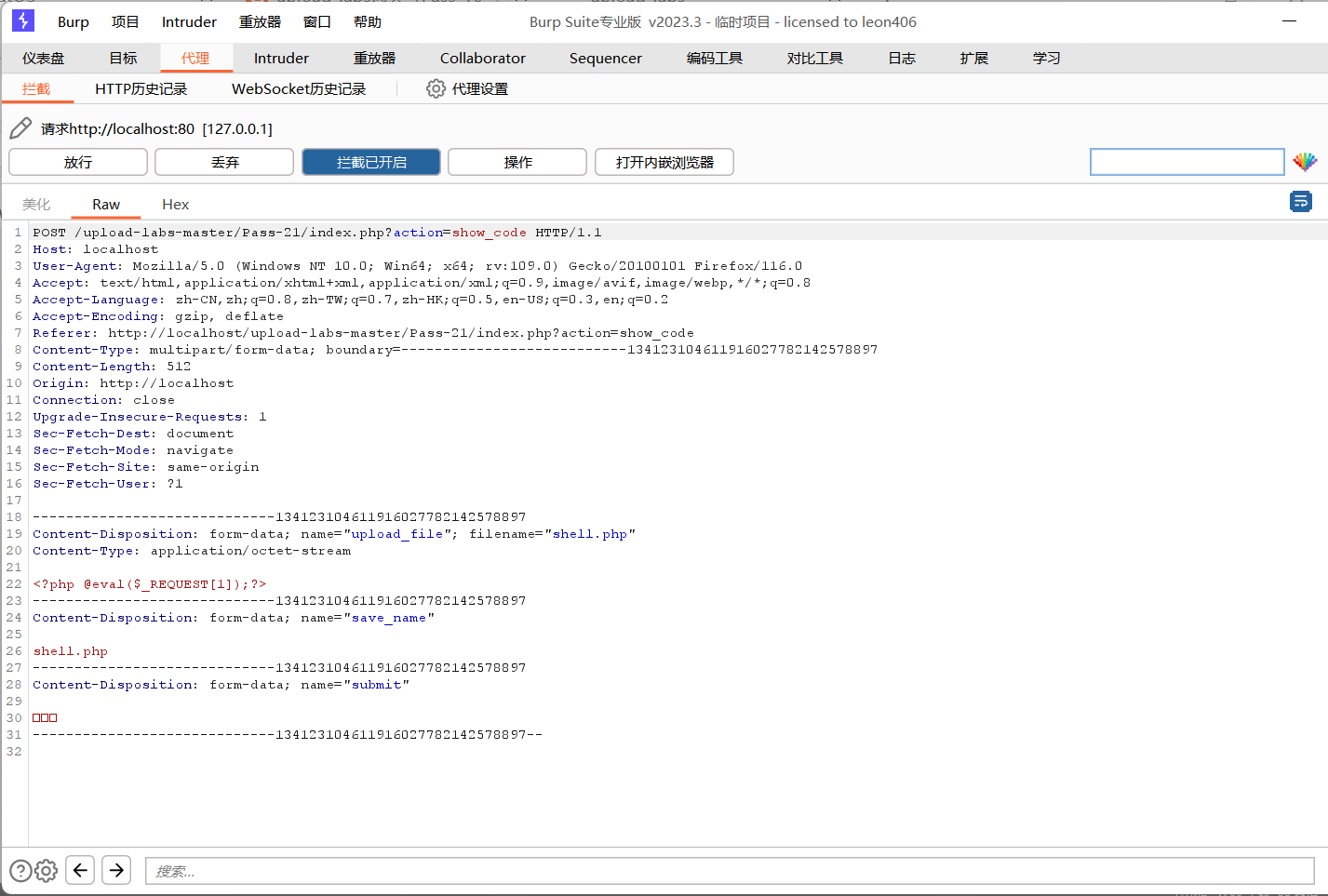The width and height of the screenshot is (1328, 896).
Task: Open the 操作 actions button
Action: click(517, 162)
